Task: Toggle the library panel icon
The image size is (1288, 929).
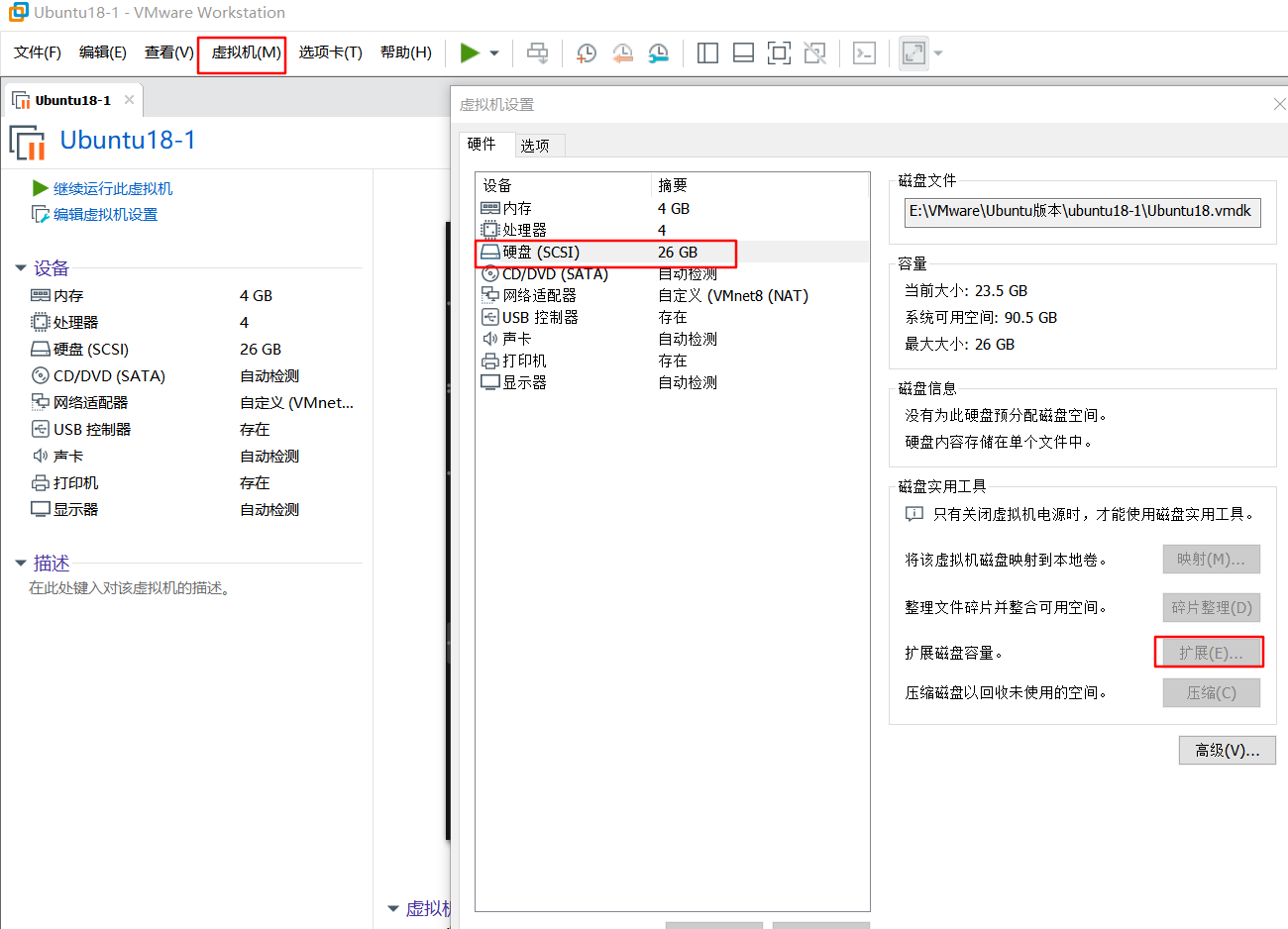Action: pyautogui.click(x=707, y=52)
